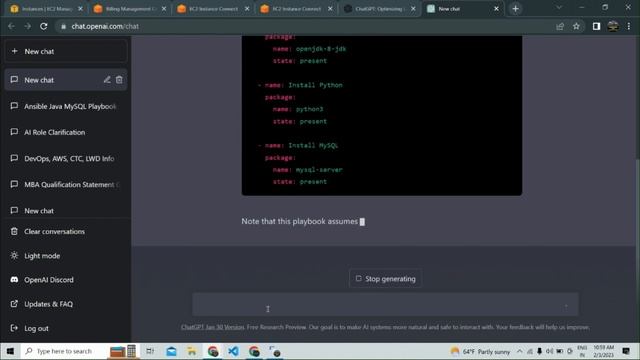Click the share page icon in the address bar

pos(560,26)
